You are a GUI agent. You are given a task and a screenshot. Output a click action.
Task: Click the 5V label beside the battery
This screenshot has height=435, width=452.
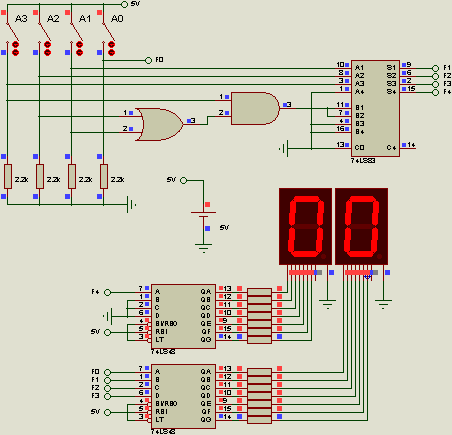(x=224, y=228)
